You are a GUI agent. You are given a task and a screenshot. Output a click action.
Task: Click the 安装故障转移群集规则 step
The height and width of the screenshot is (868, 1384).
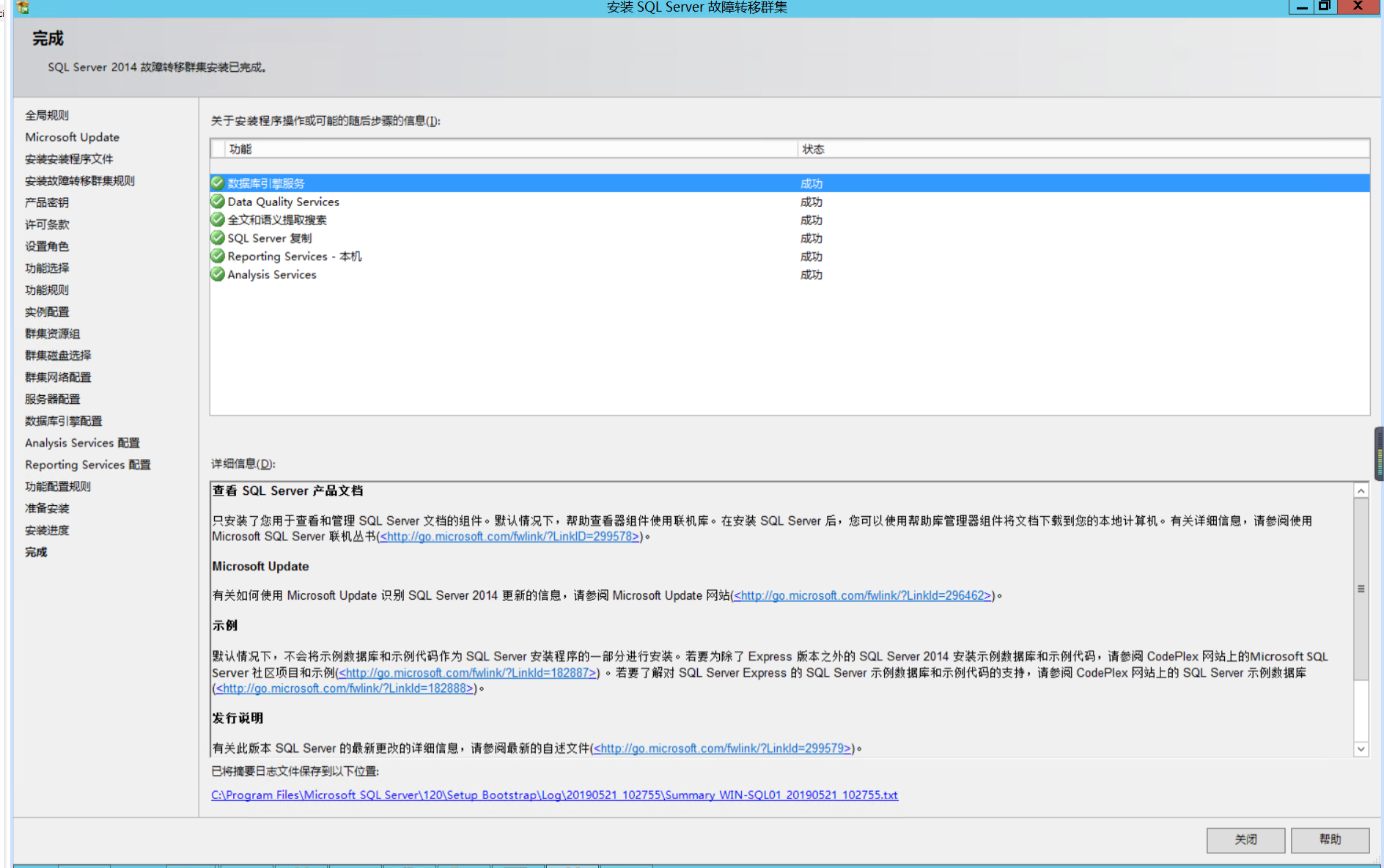pos(80,181)
